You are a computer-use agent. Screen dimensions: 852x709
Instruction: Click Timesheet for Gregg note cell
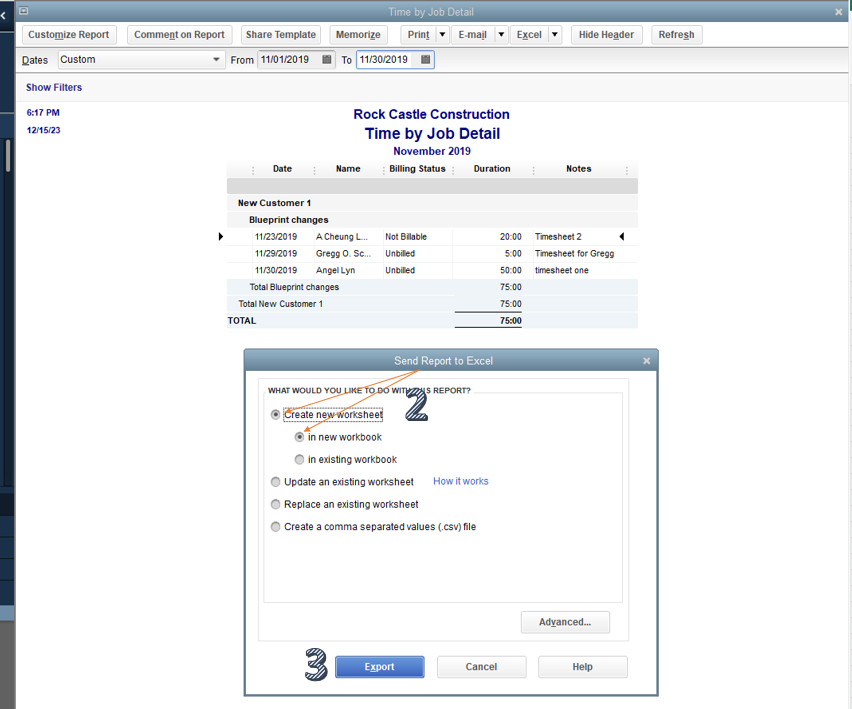point(574,254)
